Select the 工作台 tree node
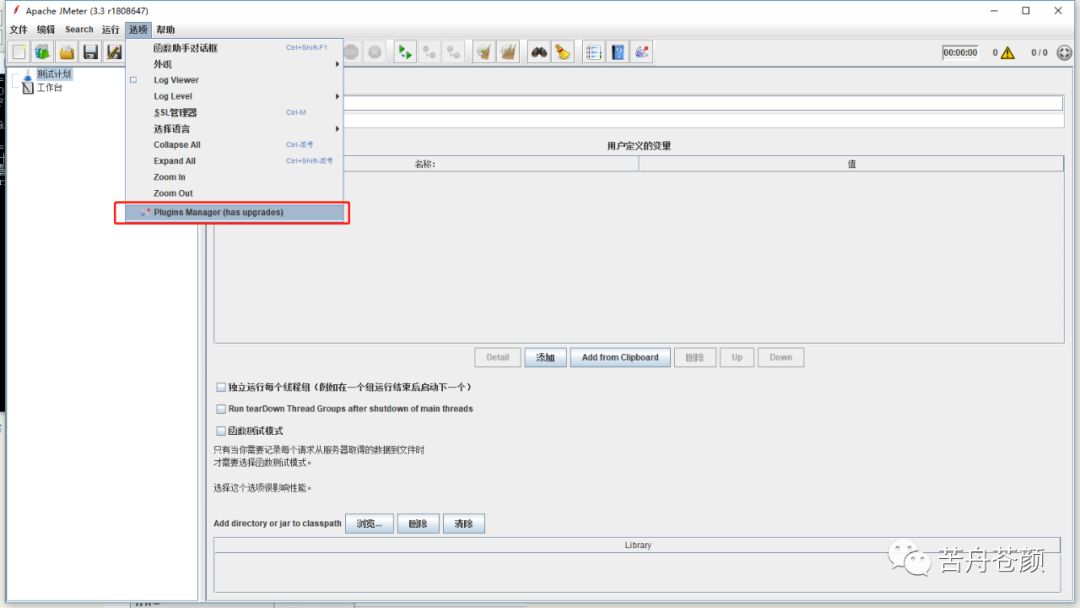Image resolution: width=1080 pixels, height=608 pixels. 49,87
